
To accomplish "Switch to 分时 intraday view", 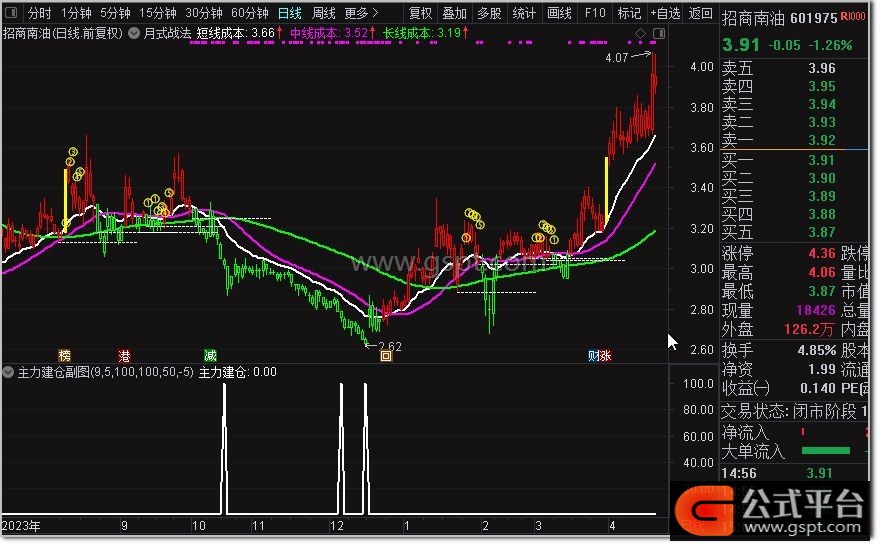I will click(x=39, y=12).
